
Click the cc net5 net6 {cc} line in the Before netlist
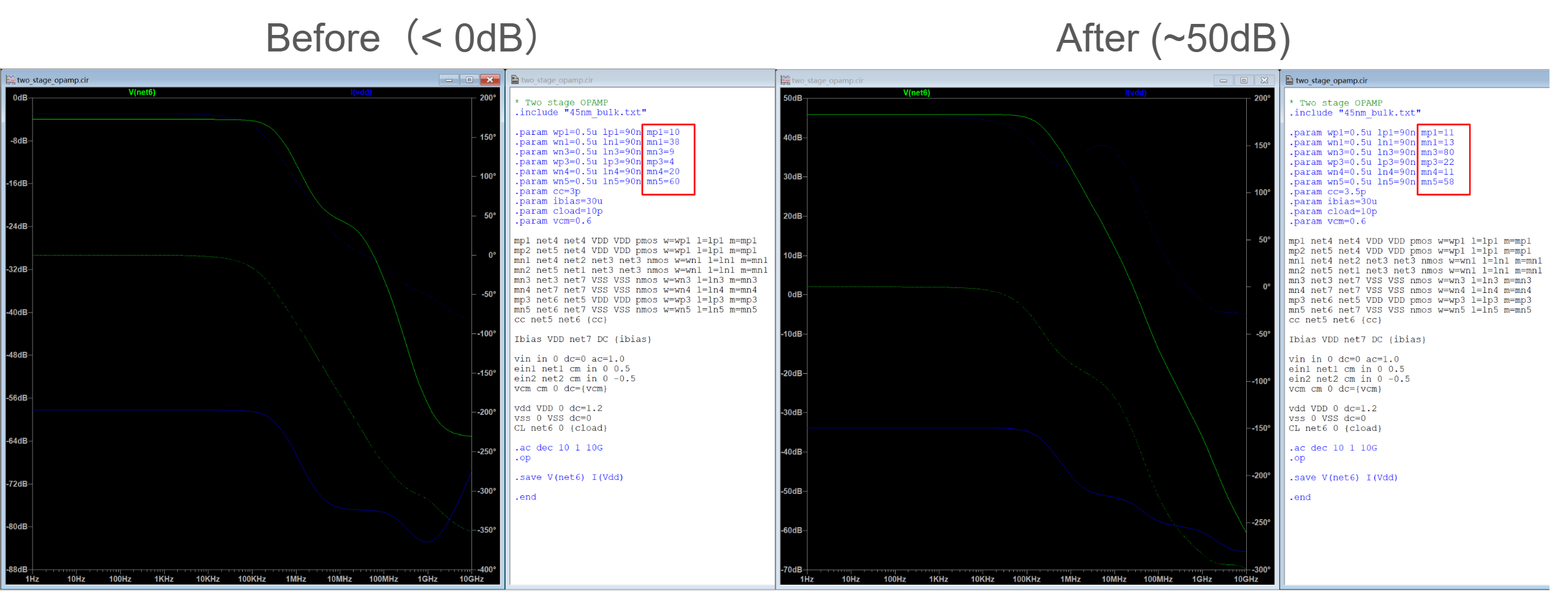[561, 320]
